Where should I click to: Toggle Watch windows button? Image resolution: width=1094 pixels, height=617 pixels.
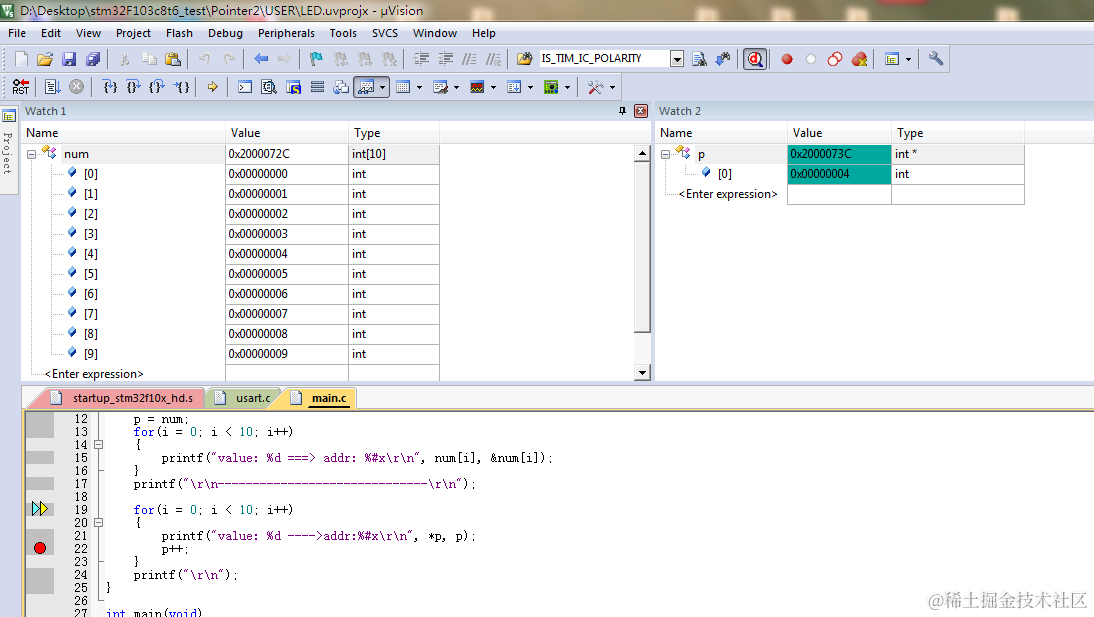(366, 87)
